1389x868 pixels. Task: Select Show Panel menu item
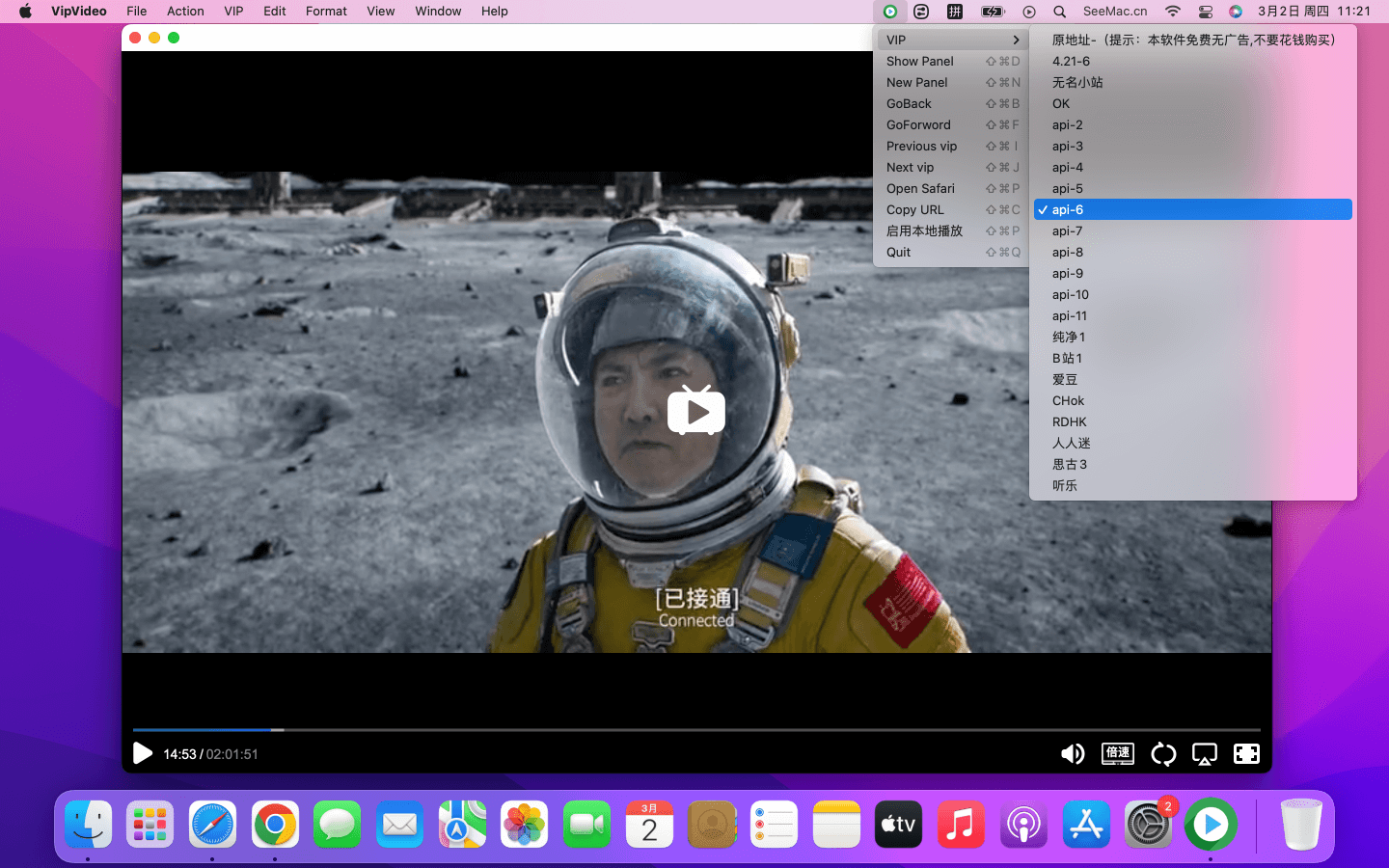[x=920, y=61]
